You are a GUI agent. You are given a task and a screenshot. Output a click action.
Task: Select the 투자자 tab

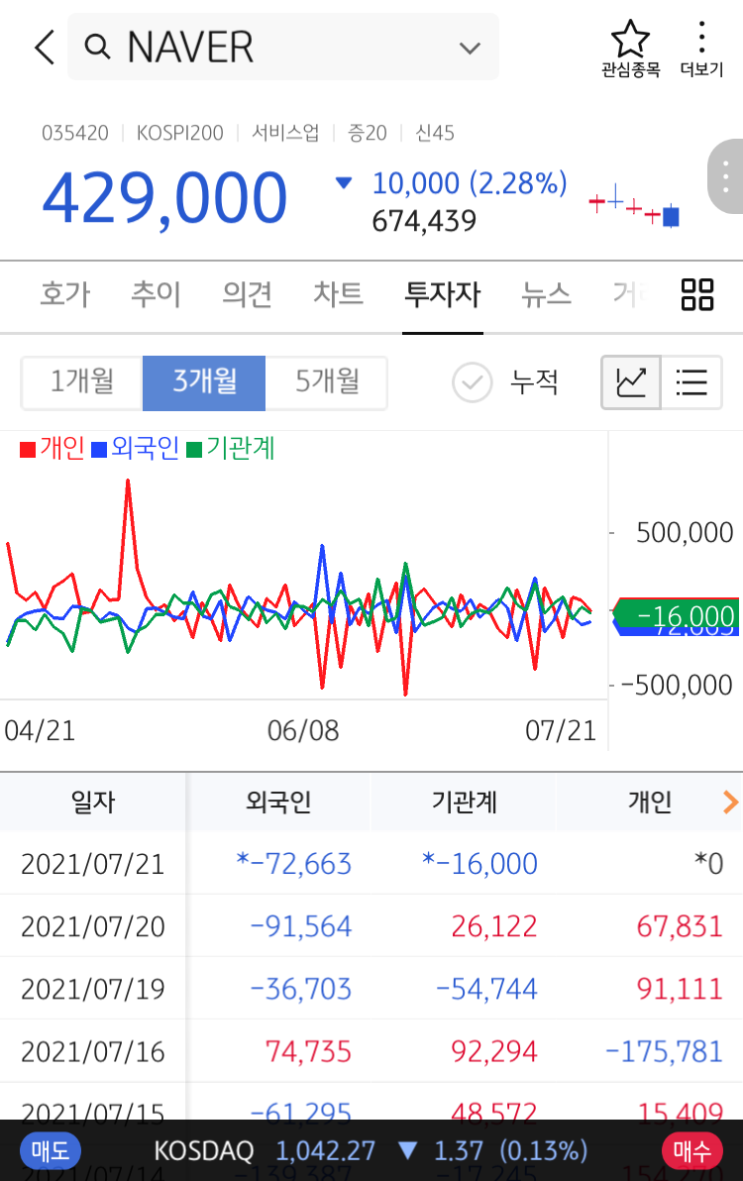click(442, 294)
